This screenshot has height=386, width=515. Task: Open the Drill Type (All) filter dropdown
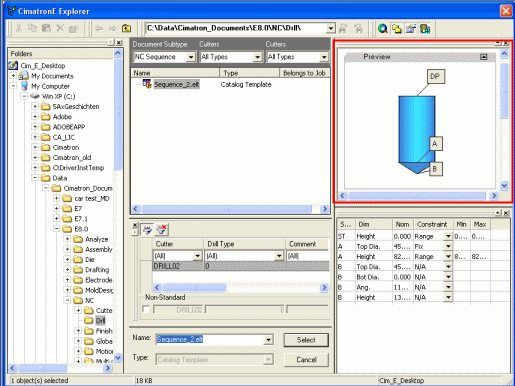pyautogui.click(x=279, y=256)
